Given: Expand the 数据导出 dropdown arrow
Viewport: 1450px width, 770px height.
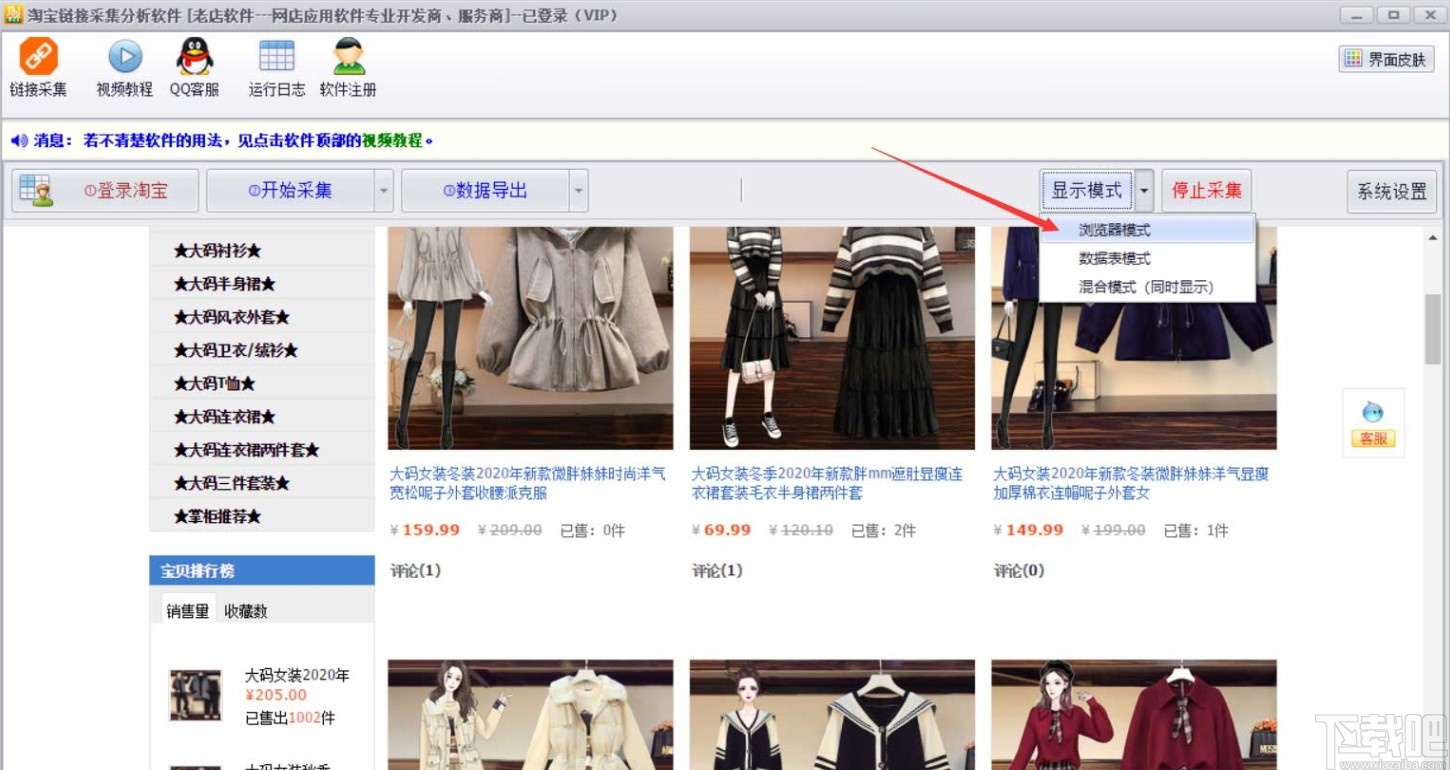Looking at the screenshot, I should (578, 190).
